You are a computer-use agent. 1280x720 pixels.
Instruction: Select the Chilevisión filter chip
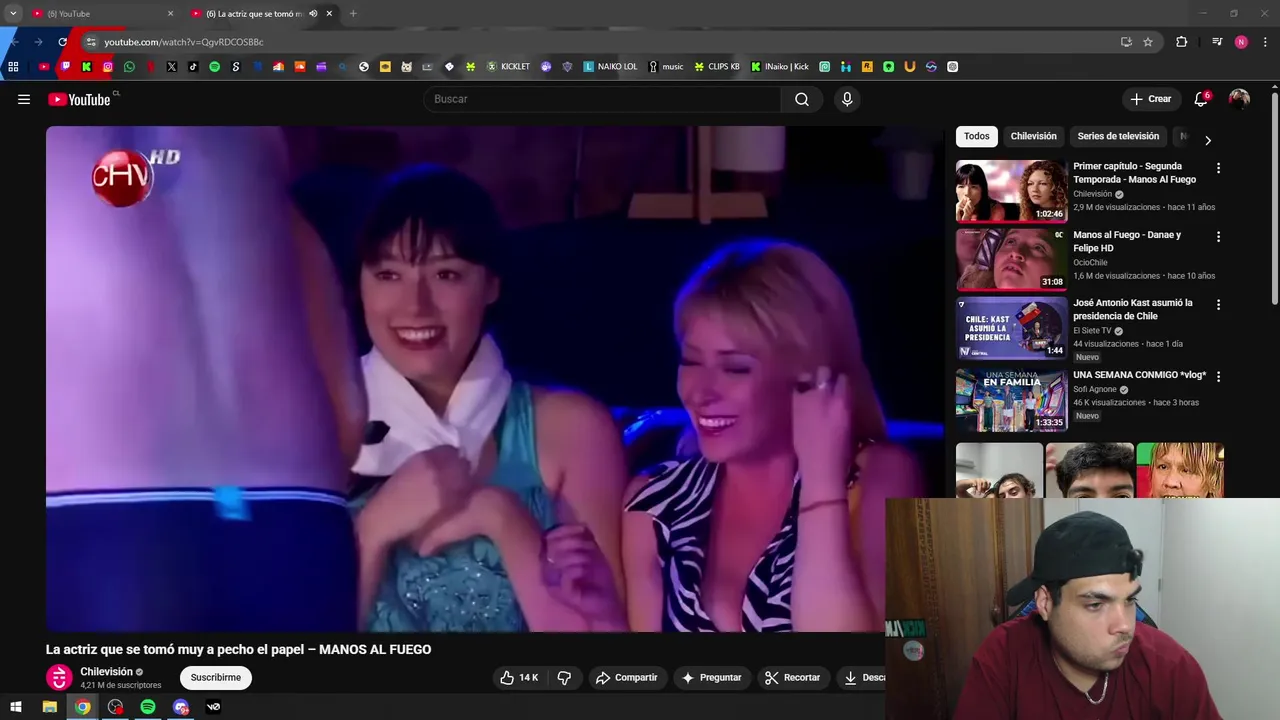coord(1033,136)
